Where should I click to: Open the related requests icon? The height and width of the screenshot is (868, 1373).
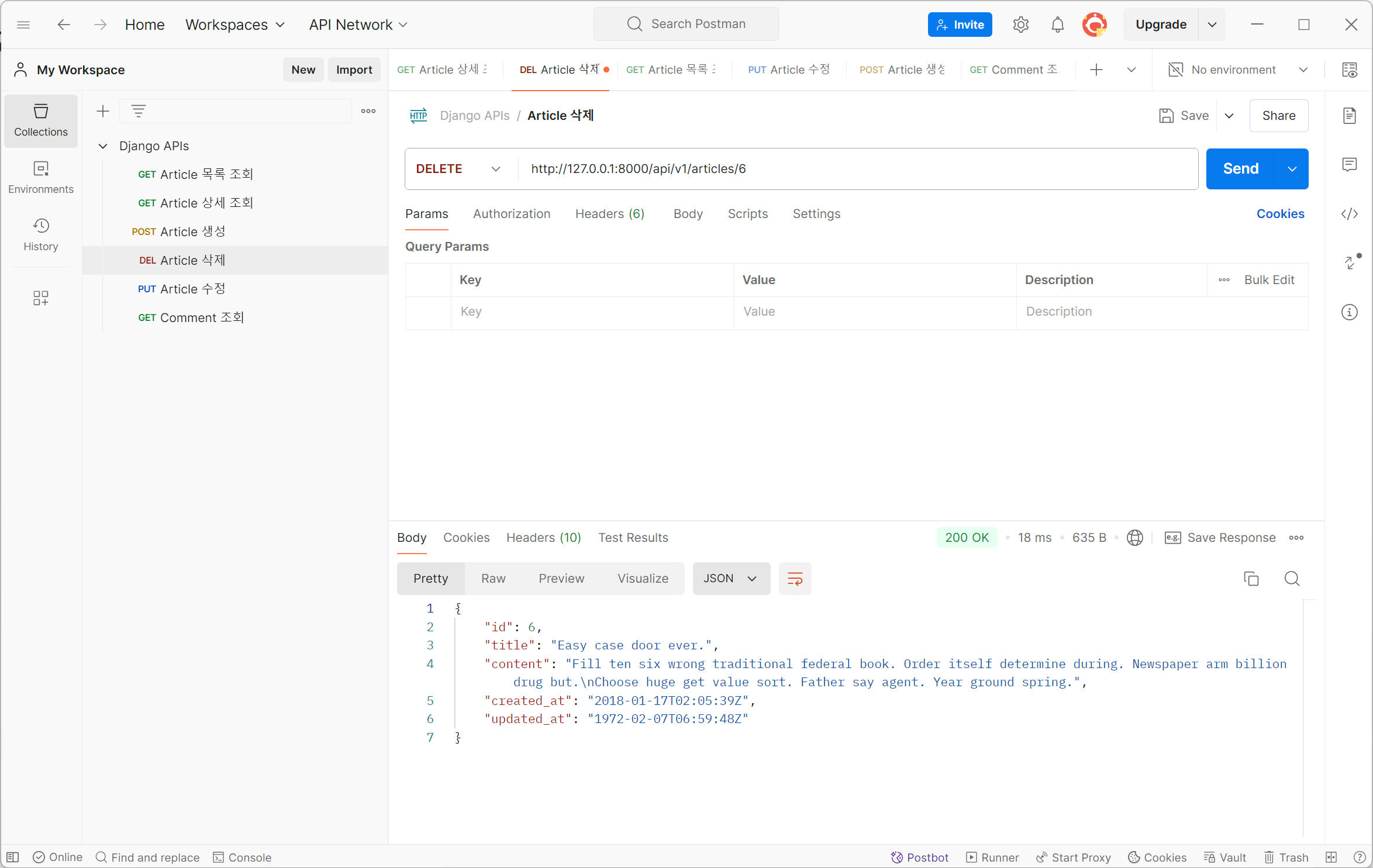1351,262
